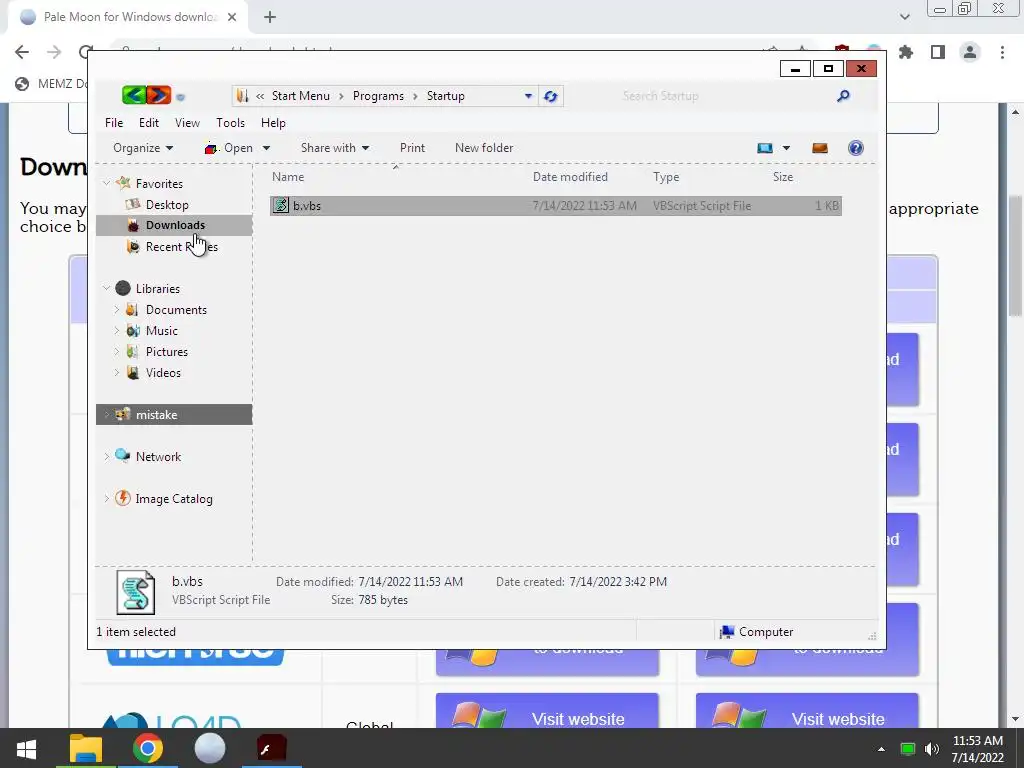Close the Pale Moon browser tab
The height and width of the screenshot is (768, 1024).
coord(232,18)
